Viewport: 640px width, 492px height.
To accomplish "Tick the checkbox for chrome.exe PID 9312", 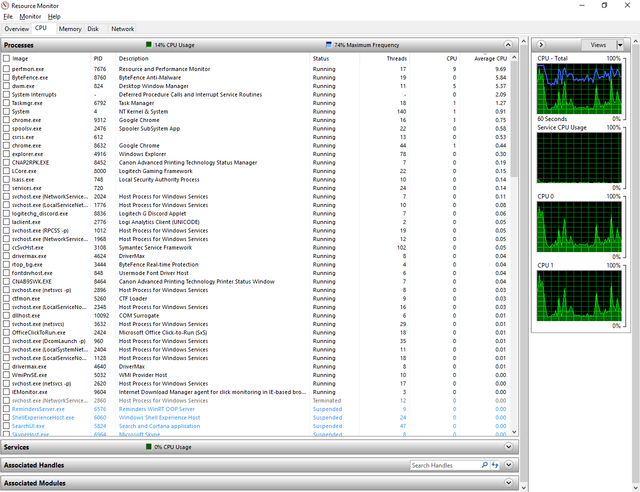I will pos(7,120).
